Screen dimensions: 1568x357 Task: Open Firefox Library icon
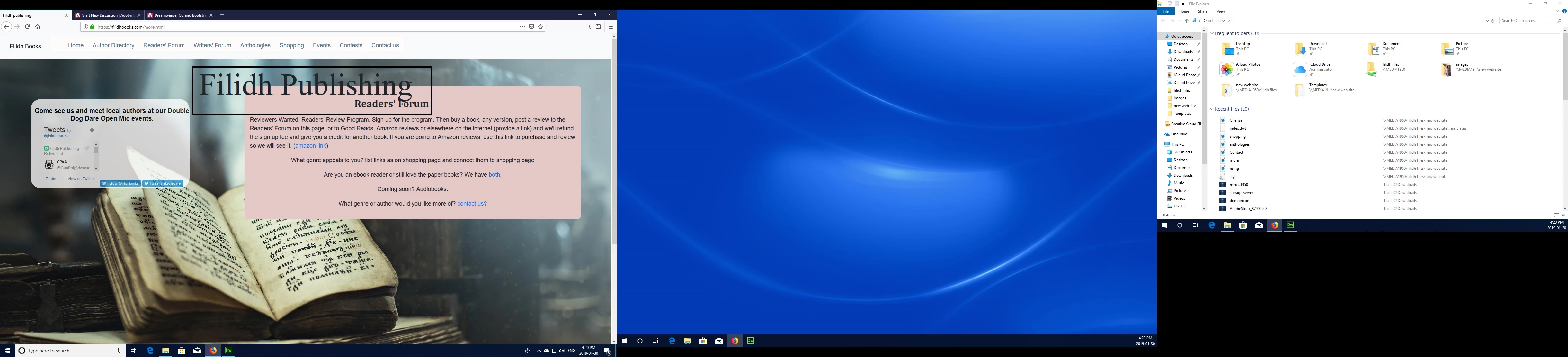click(588, 27)
